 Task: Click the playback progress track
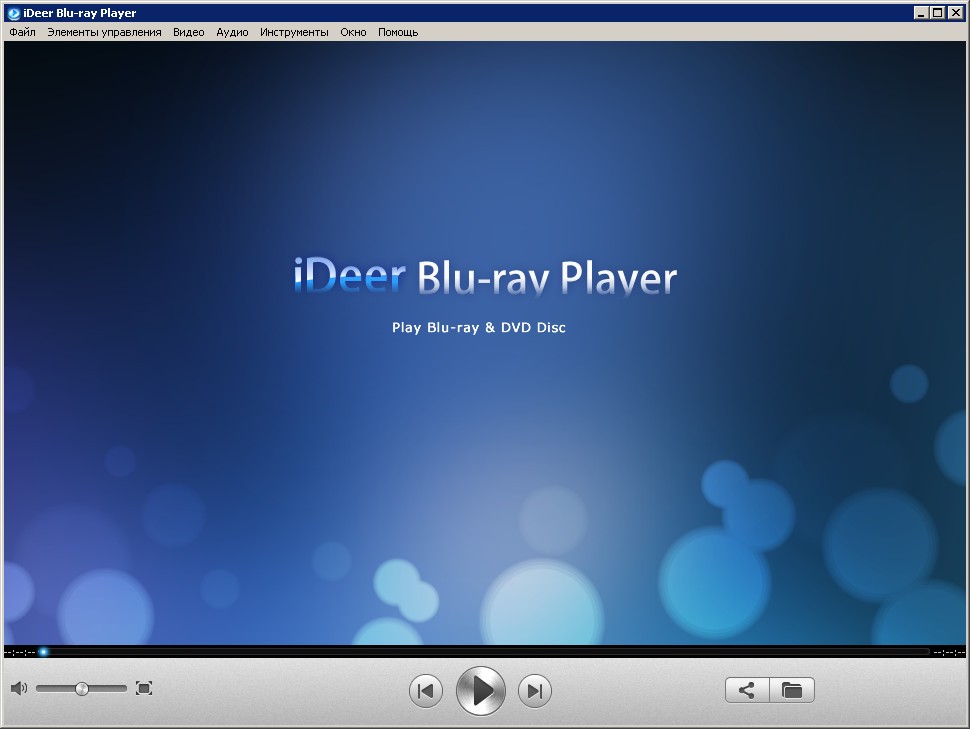tap(484, 652)
